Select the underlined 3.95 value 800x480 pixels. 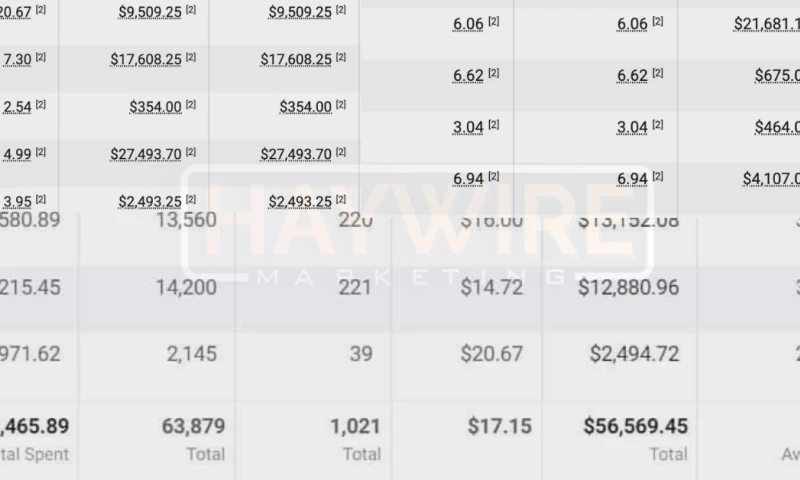tap(17, 201)
